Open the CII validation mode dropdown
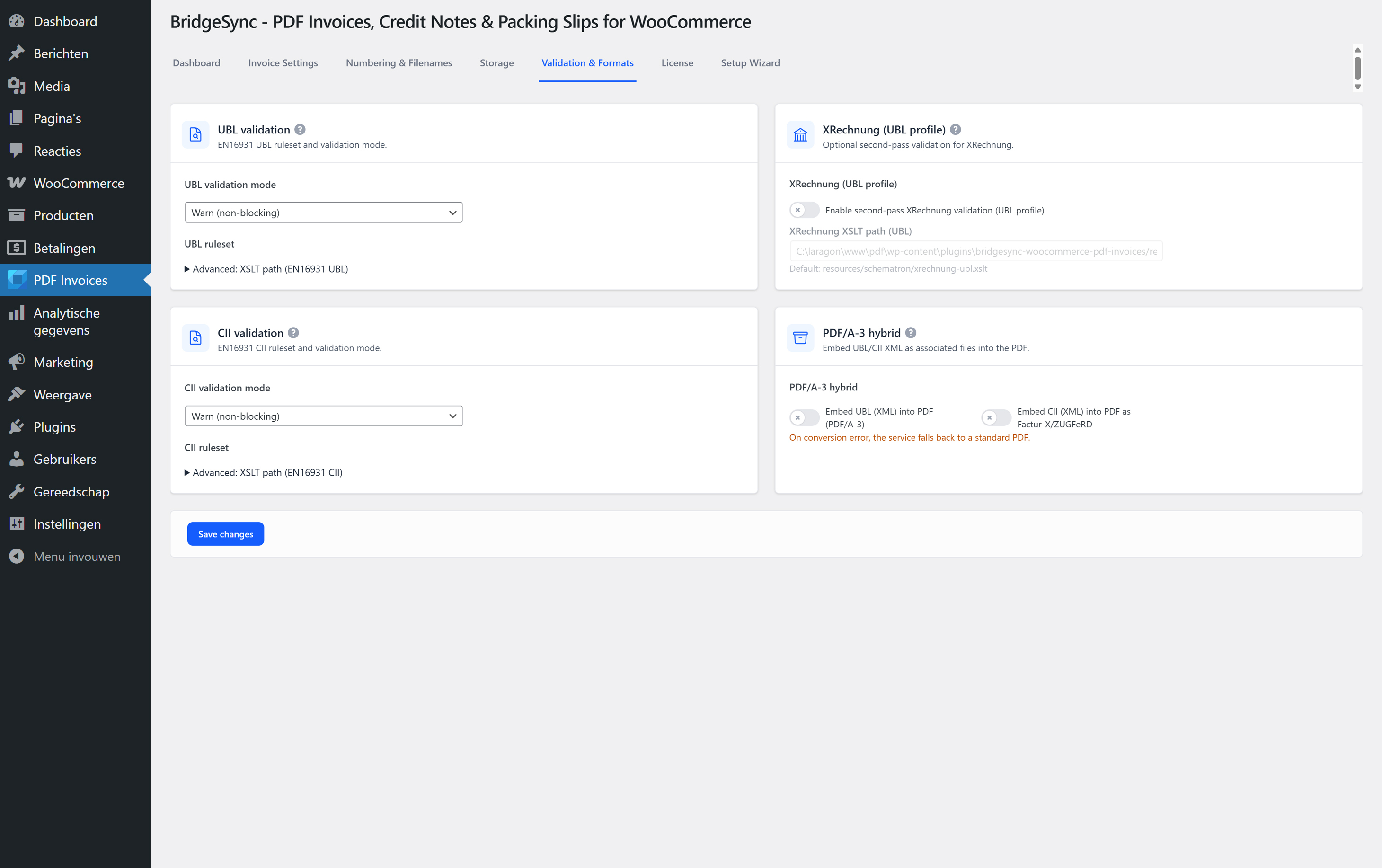Screen dimensions: 1382x868 point(324,416)
